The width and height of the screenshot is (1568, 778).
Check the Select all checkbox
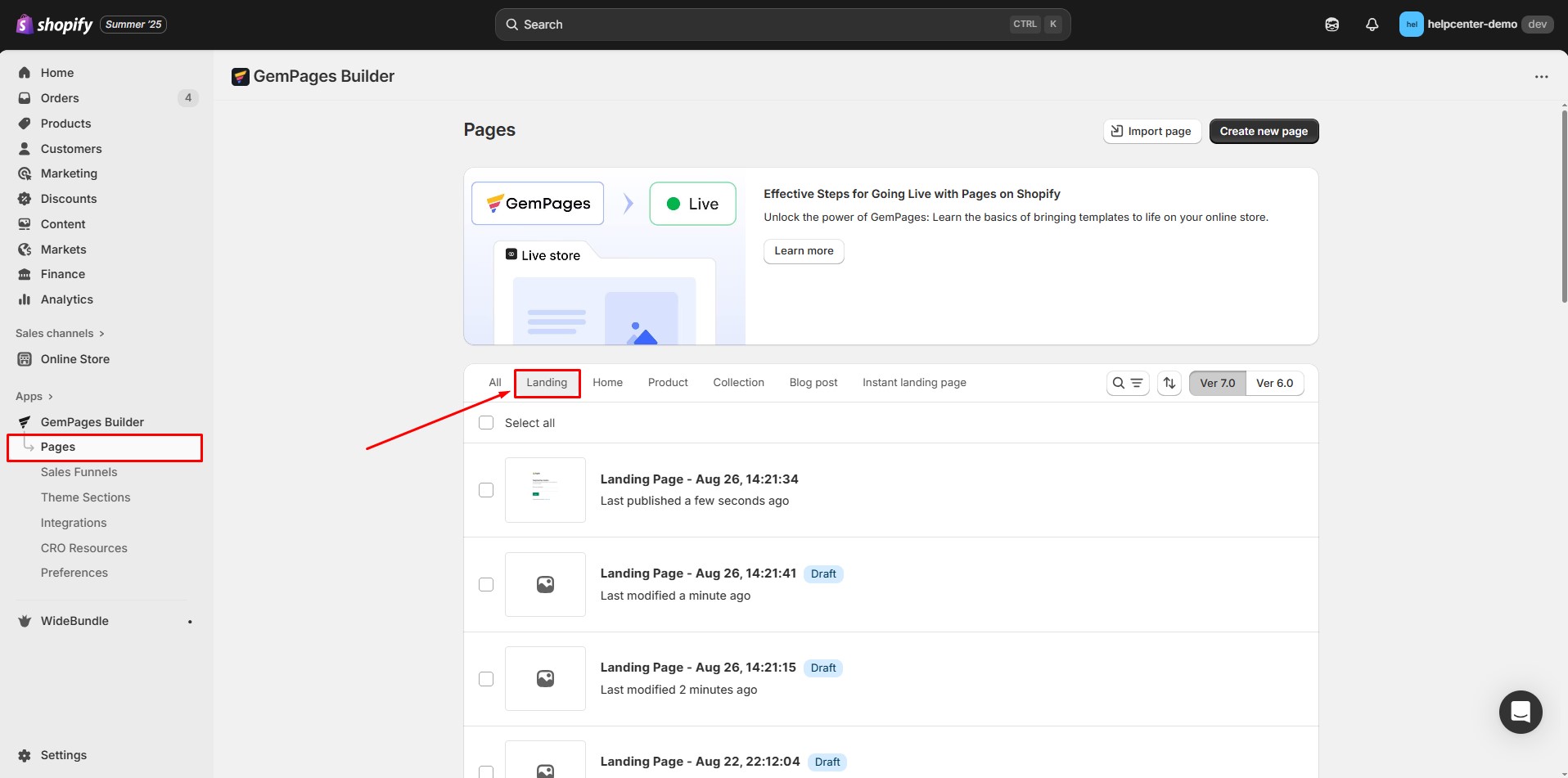[x=485, y=422]
